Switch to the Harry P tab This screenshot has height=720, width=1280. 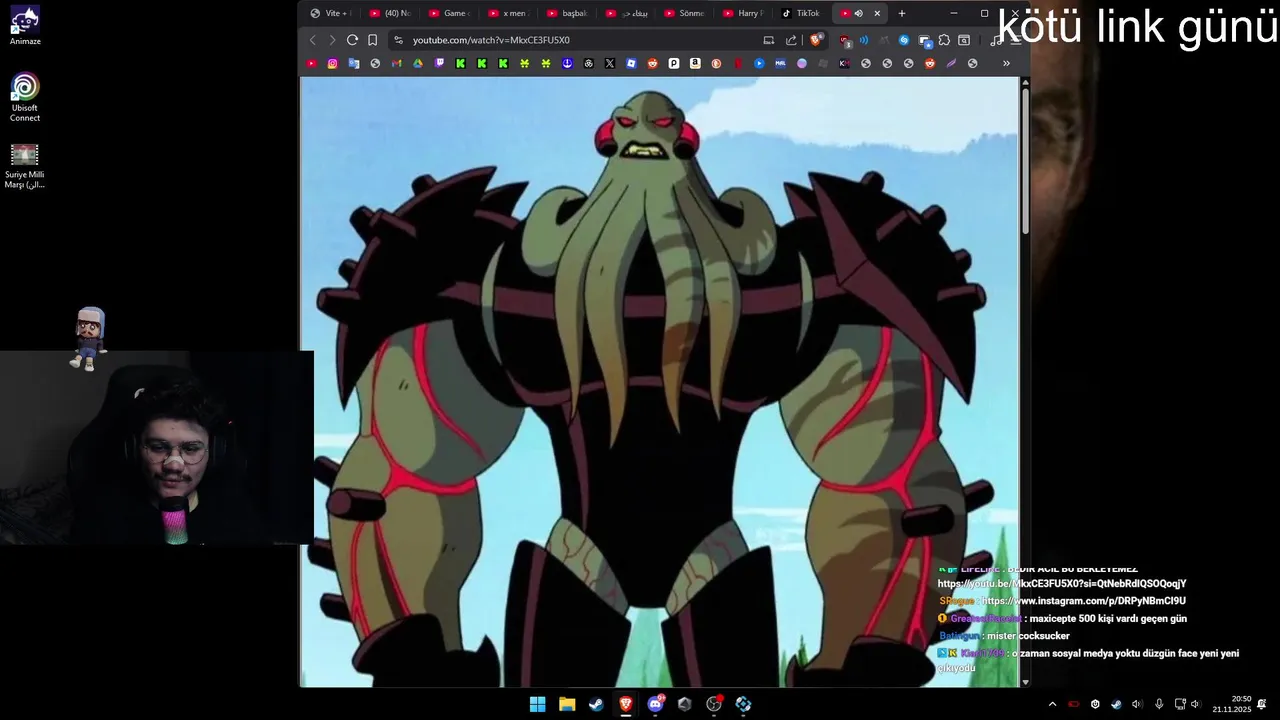(x=744, y=13)
